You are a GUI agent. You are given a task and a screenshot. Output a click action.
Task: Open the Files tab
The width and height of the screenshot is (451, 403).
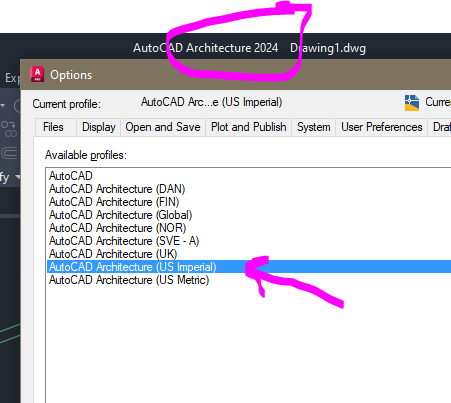[56, 127]
